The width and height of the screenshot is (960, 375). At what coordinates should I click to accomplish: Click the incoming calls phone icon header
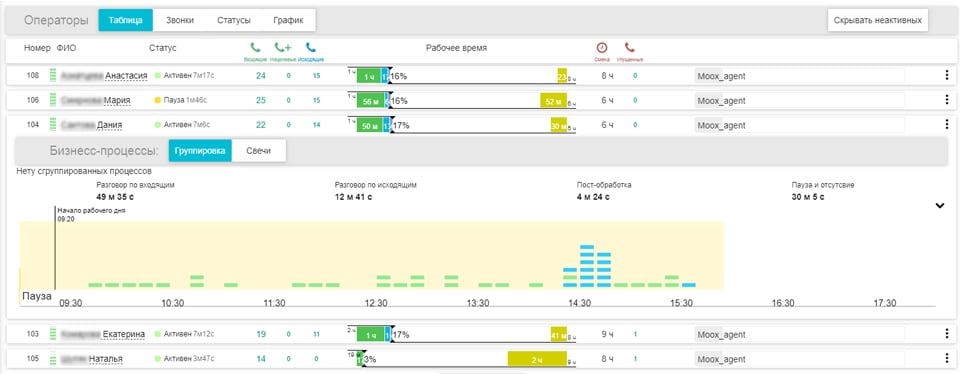[255, 48]
